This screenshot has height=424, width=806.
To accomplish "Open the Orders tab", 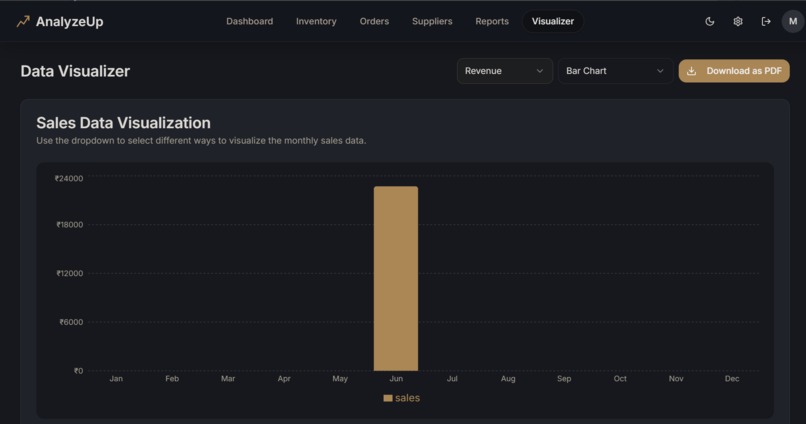I will point(374,22).
